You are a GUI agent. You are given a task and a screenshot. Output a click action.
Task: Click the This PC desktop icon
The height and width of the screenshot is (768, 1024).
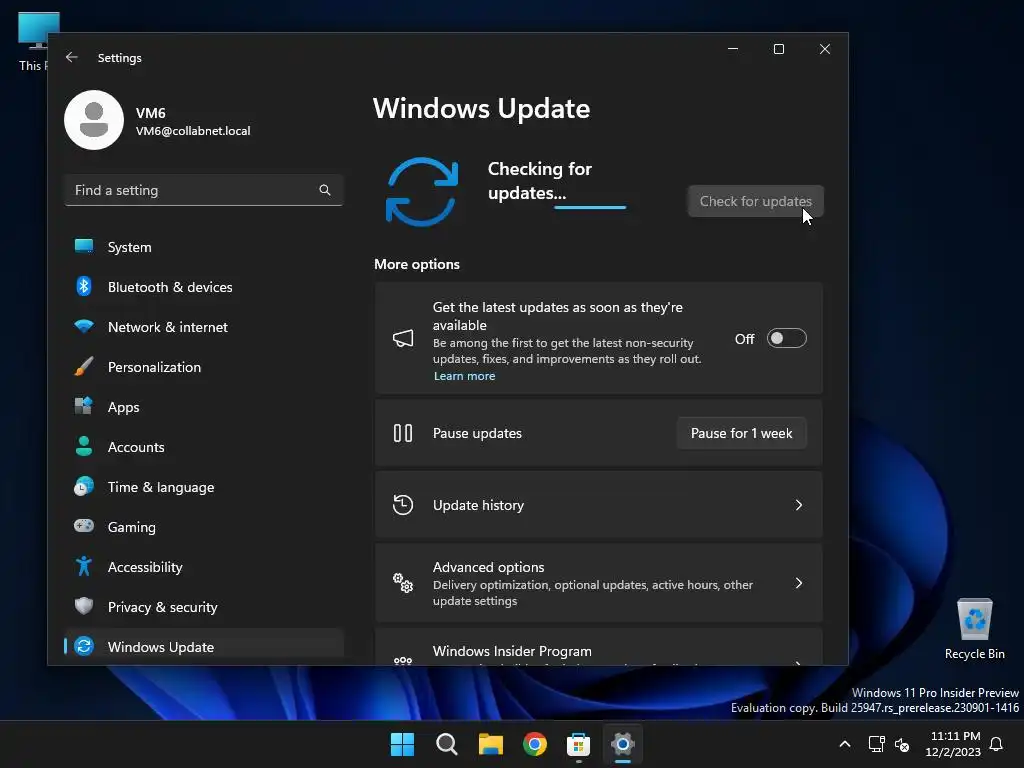tap(33, 40)
